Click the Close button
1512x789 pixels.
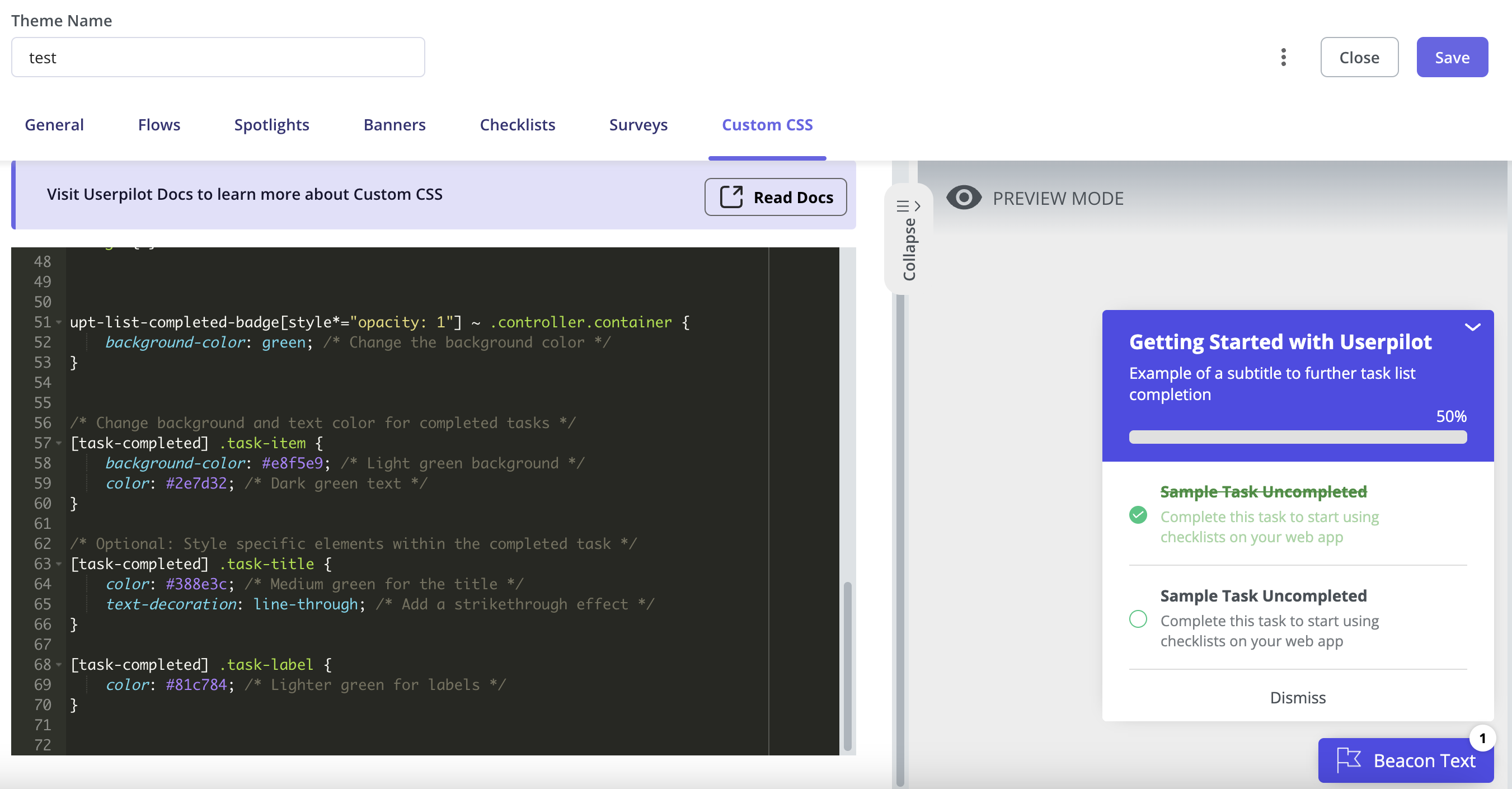coord(1359,57)
